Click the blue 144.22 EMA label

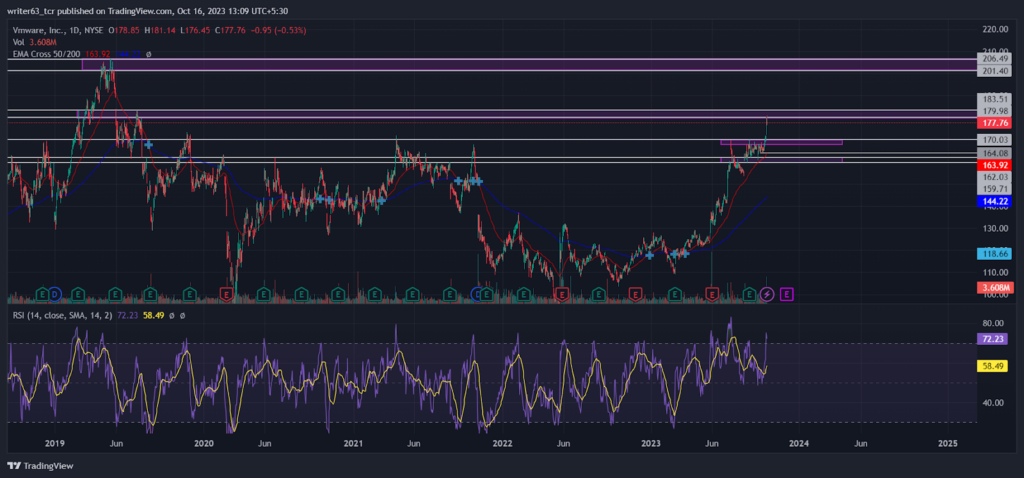[994, 202]
